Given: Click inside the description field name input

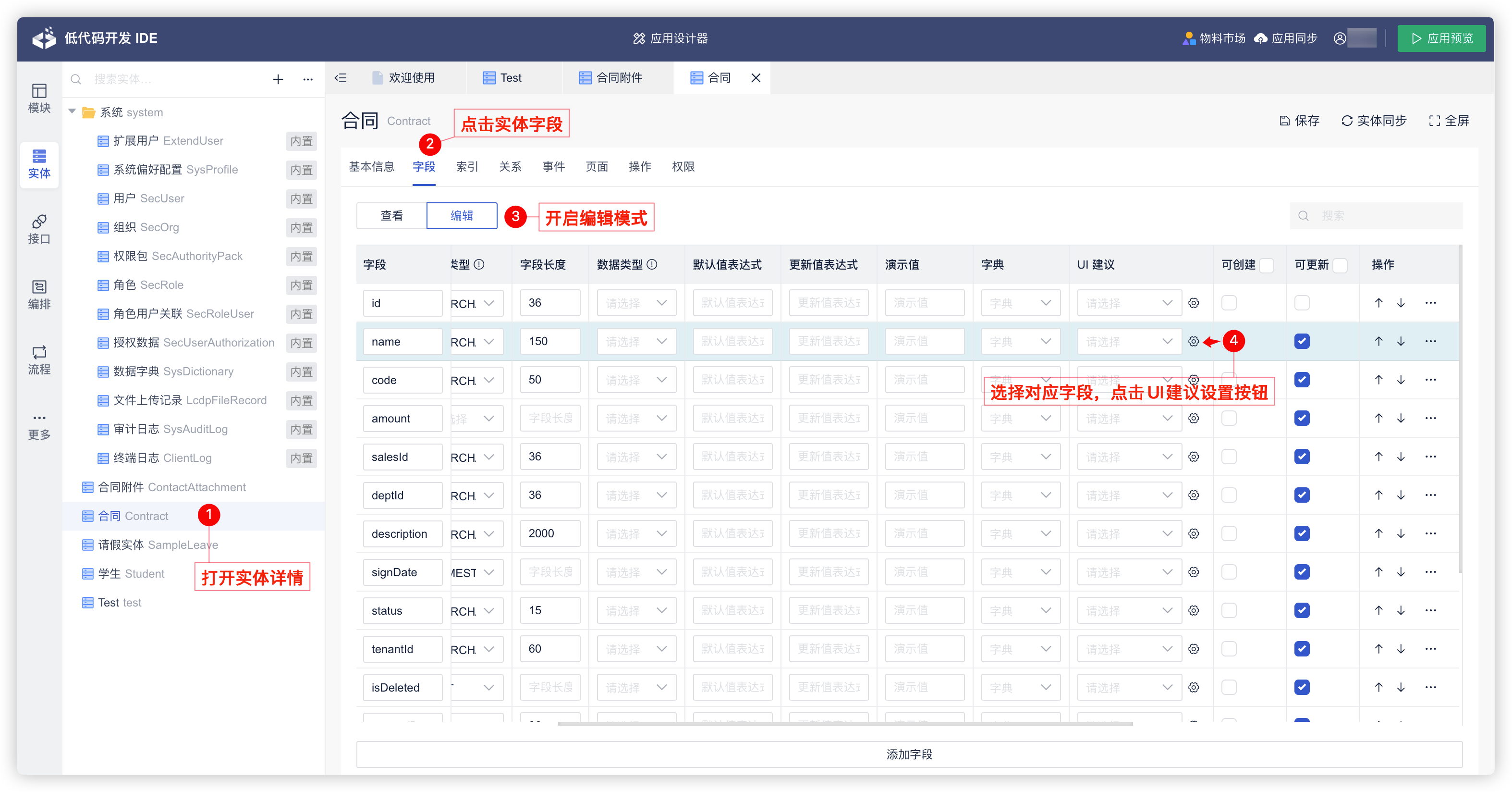Looking at the screenshot, I should (402, 533).
